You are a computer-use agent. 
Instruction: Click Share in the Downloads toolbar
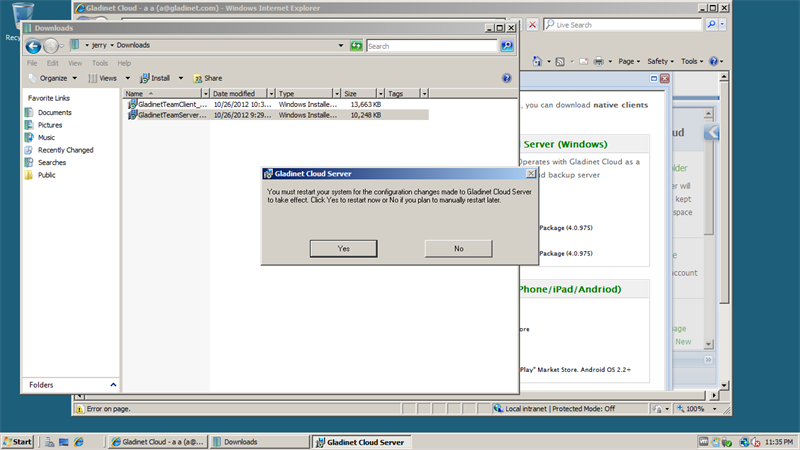click(208, 78)
